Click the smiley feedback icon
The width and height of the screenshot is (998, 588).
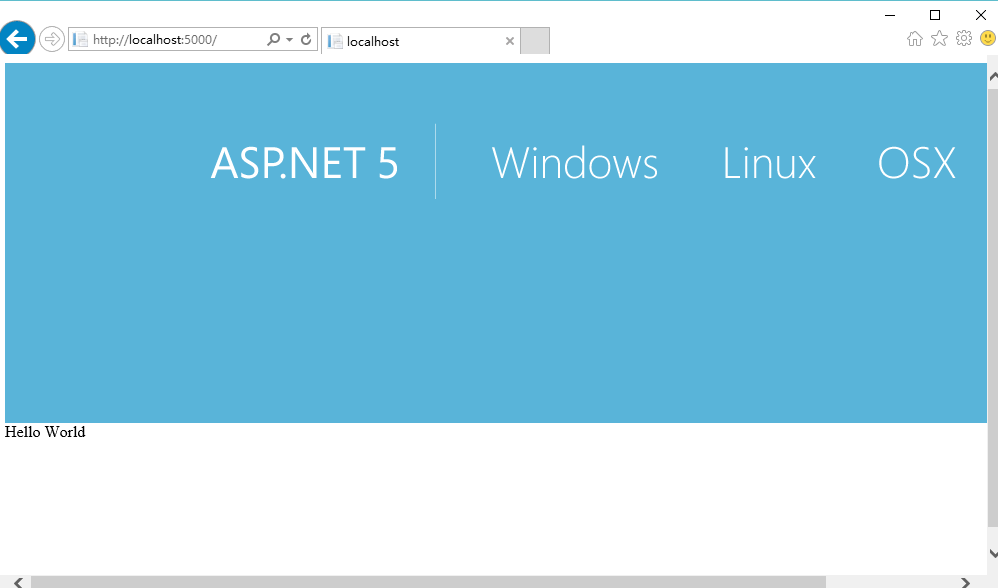coord(988,38)
